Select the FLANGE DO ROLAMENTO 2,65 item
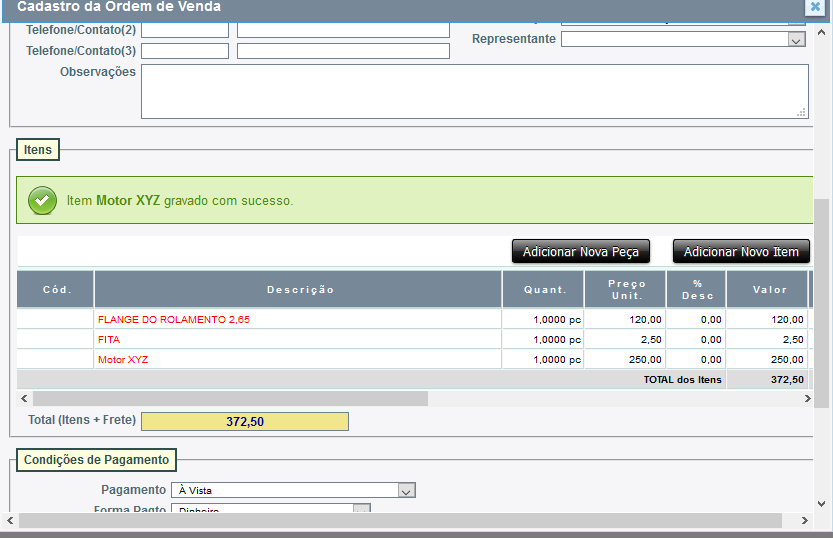 174,320
